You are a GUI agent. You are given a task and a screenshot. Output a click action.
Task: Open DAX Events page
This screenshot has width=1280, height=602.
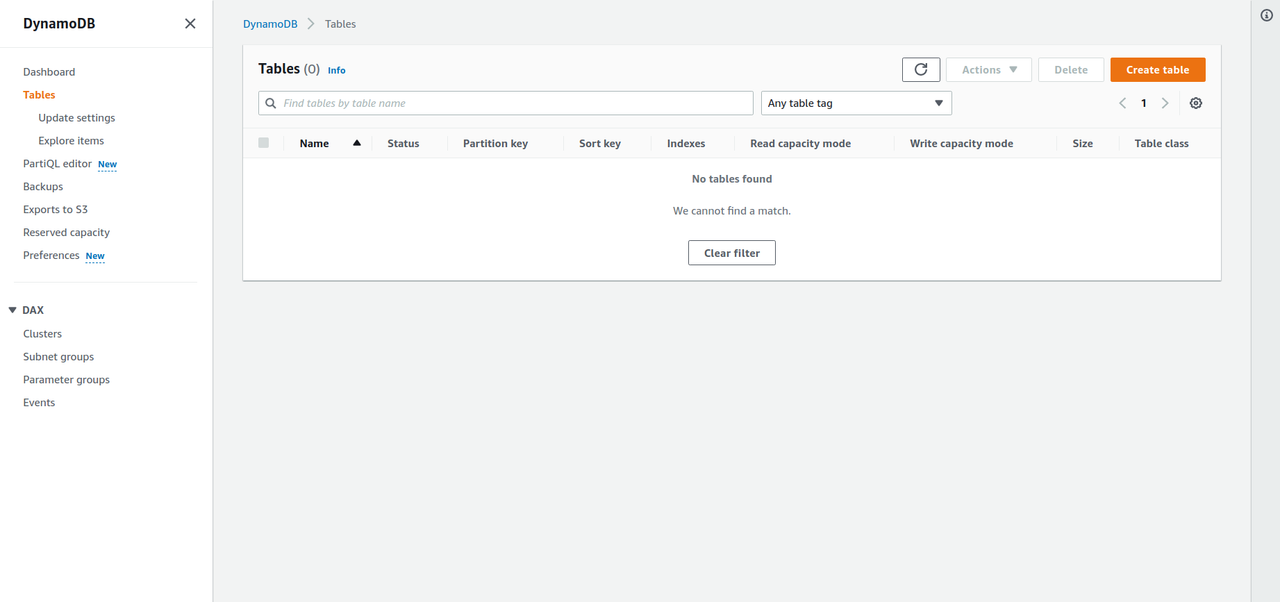tap(39, 403)
